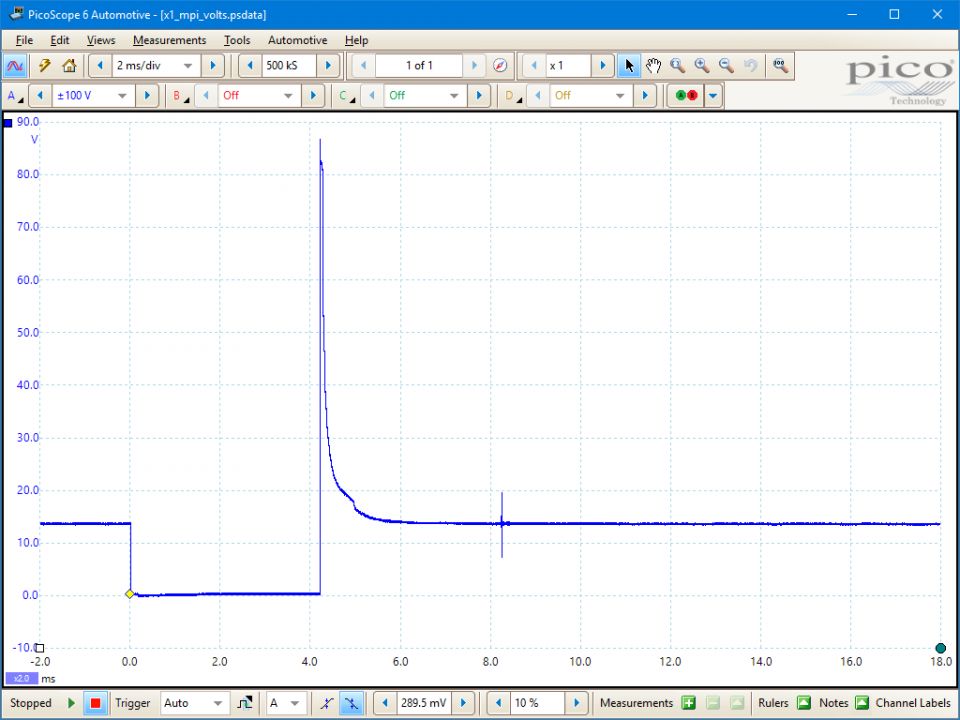Click the home startup settings icon
Viewport: 960px width, 720px height.
tap(69, 66)
